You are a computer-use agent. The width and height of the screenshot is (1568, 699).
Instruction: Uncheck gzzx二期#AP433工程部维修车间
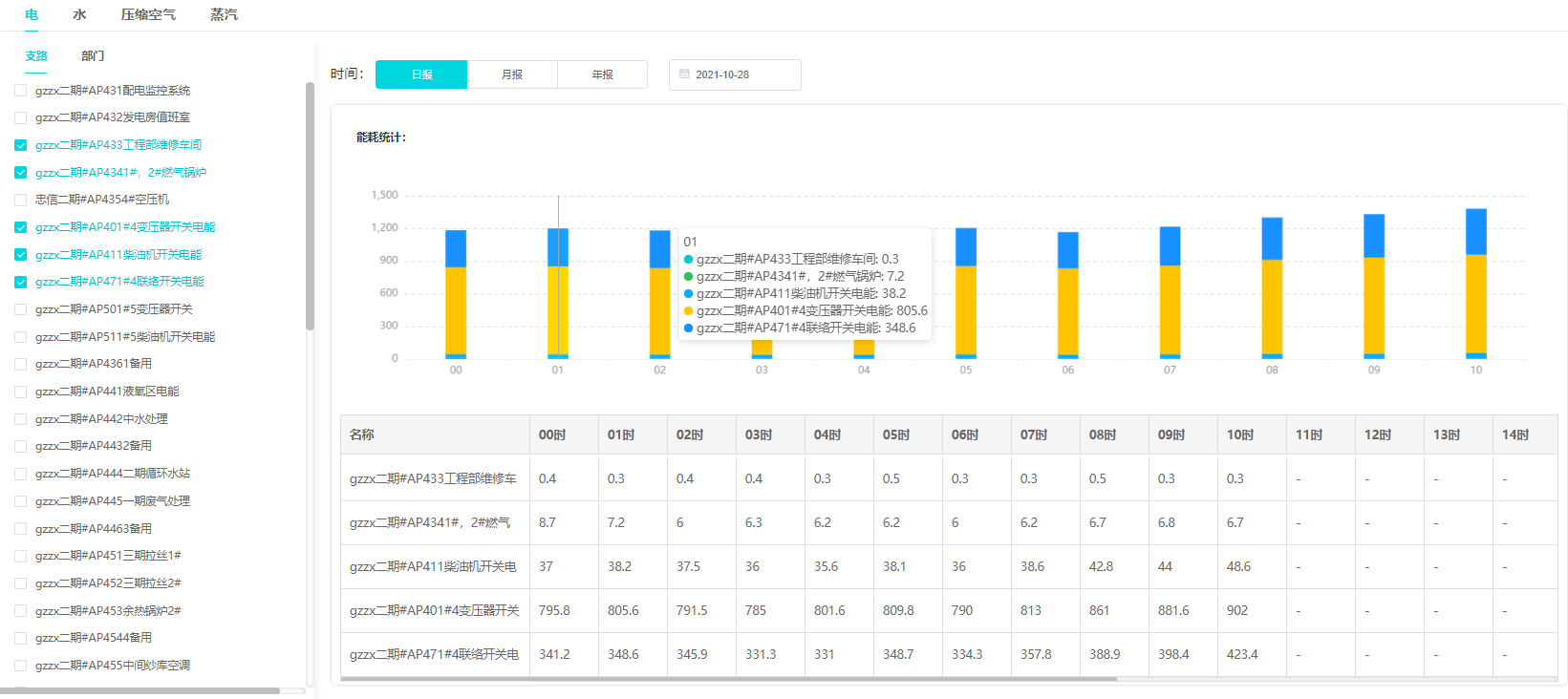(20, 145)
